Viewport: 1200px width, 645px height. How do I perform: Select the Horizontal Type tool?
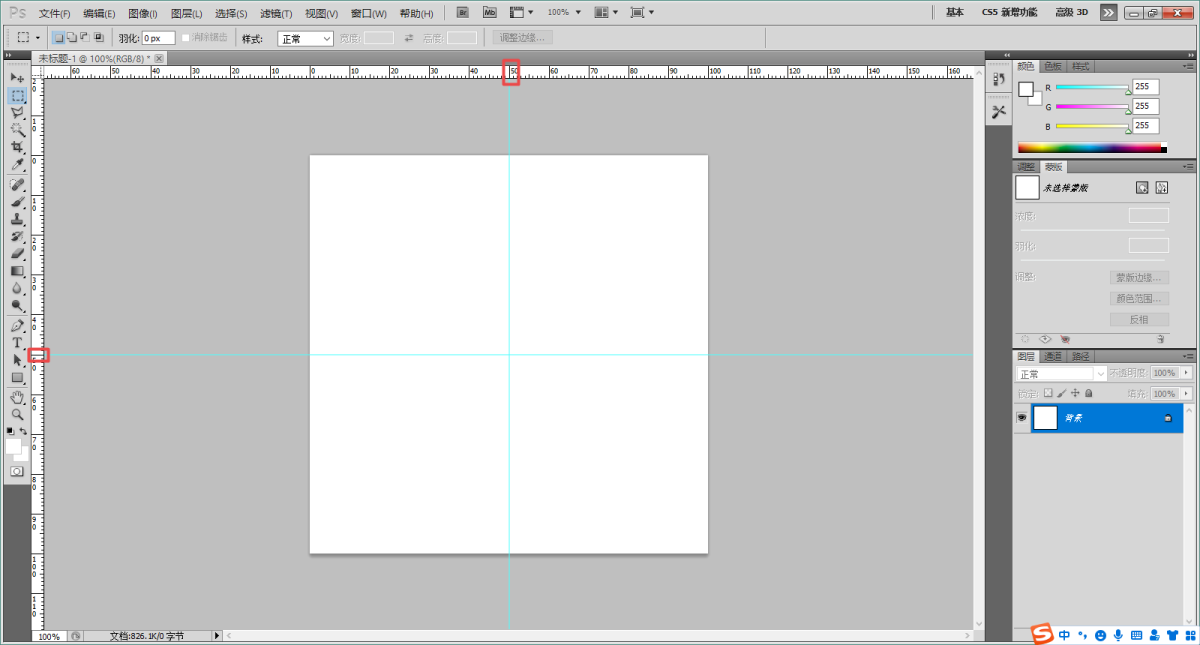point(17,342)
